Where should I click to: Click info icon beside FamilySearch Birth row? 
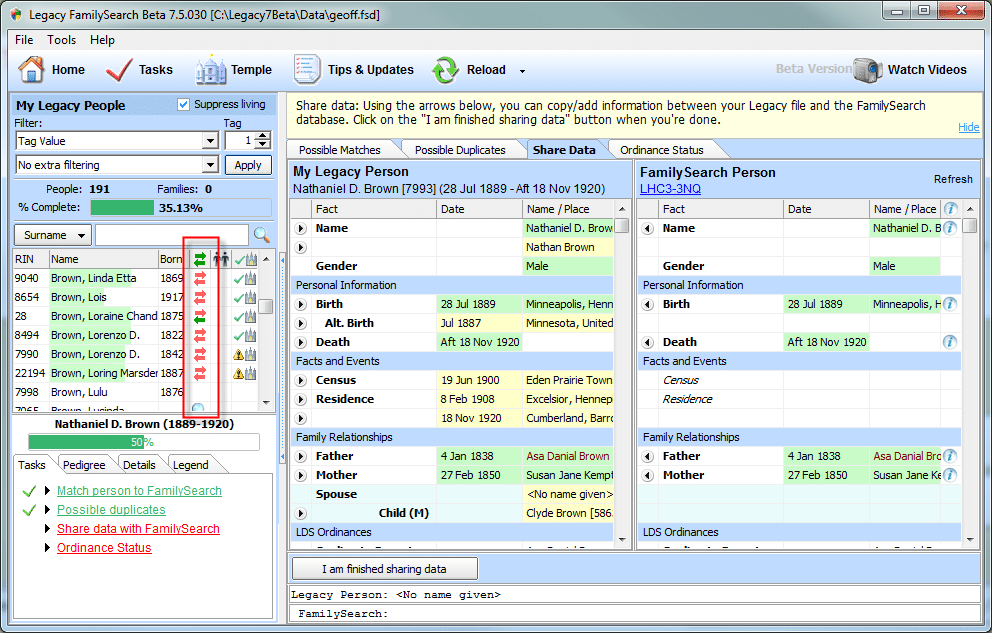tap(950, 304)
